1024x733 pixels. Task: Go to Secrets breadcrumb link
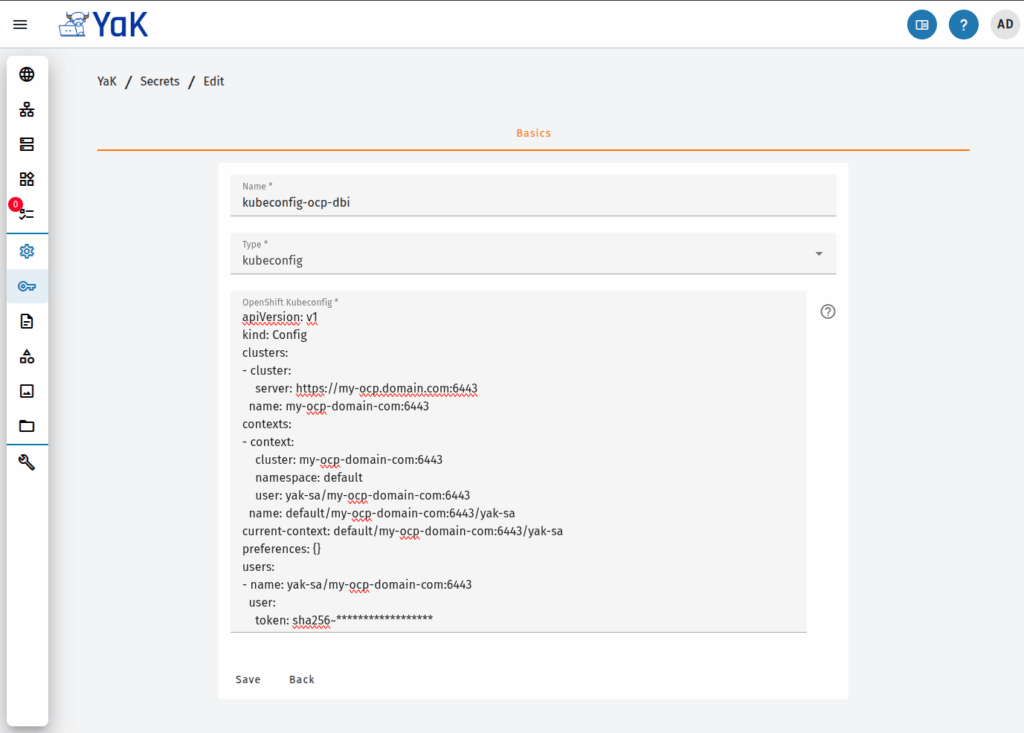coord(159,82)
